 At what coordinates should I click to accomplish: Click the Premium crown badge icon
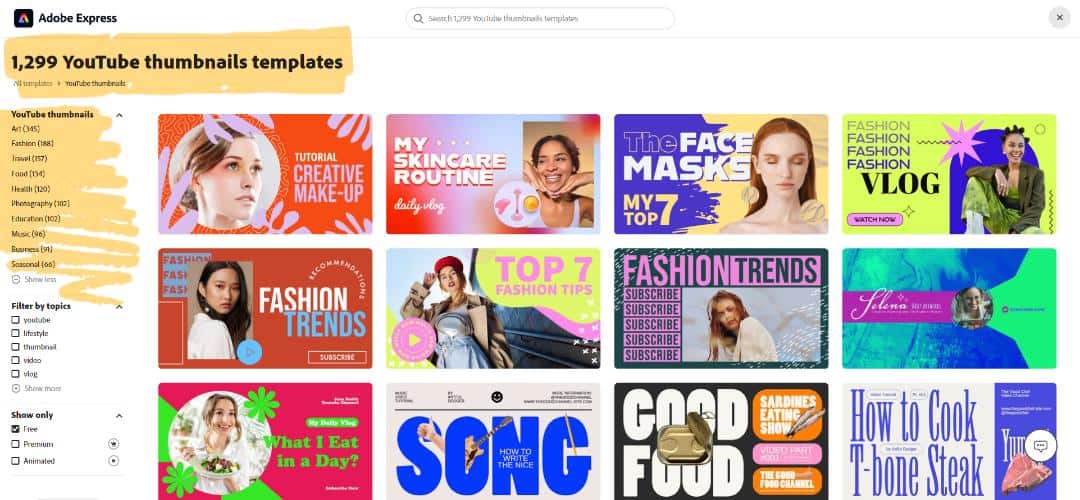(114, 444)
